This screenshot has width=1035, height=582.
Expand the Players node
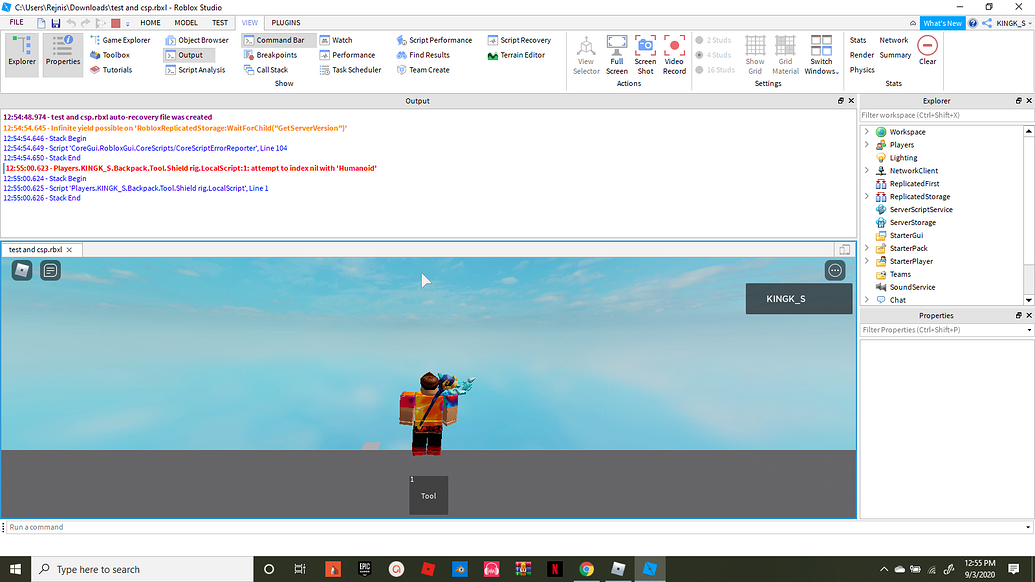[867, 145]
